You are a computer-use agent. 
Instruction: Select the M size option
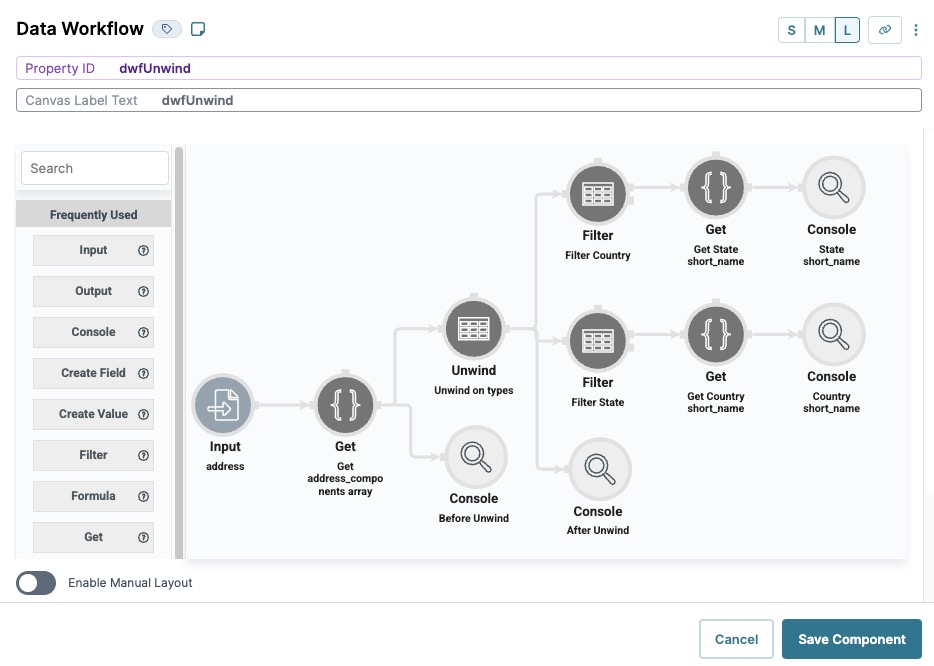tap(819, 30)
